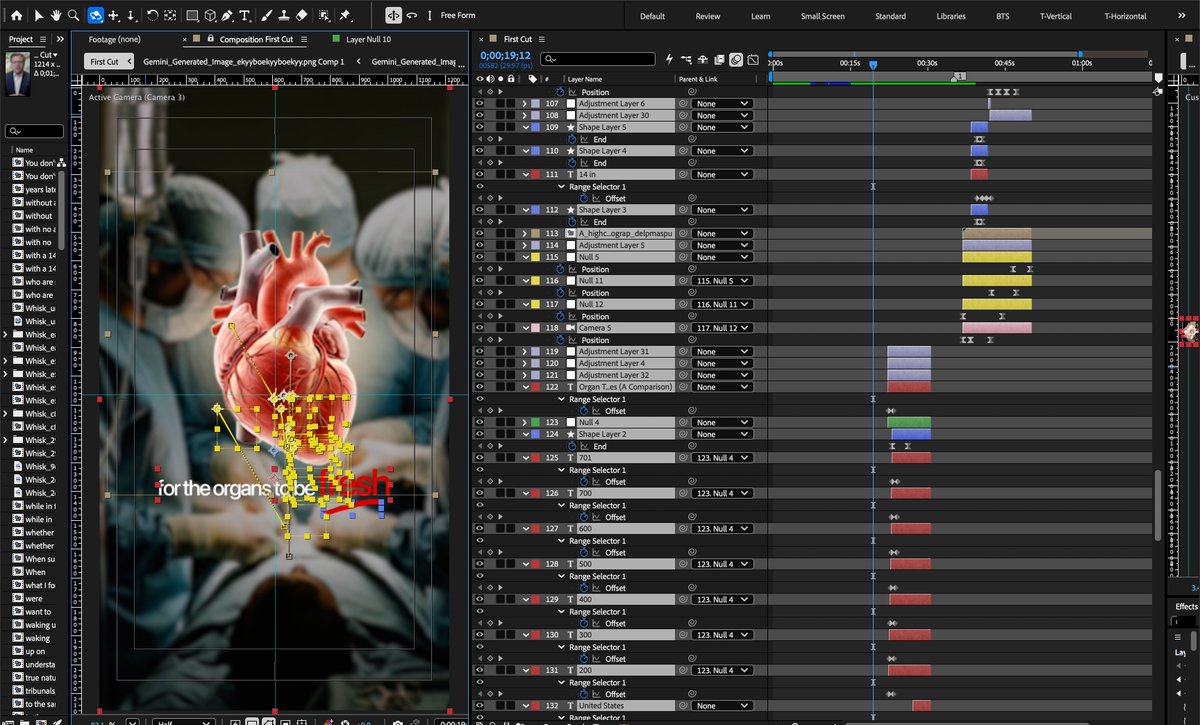Select the Zoom tool in toolbar

75,16
